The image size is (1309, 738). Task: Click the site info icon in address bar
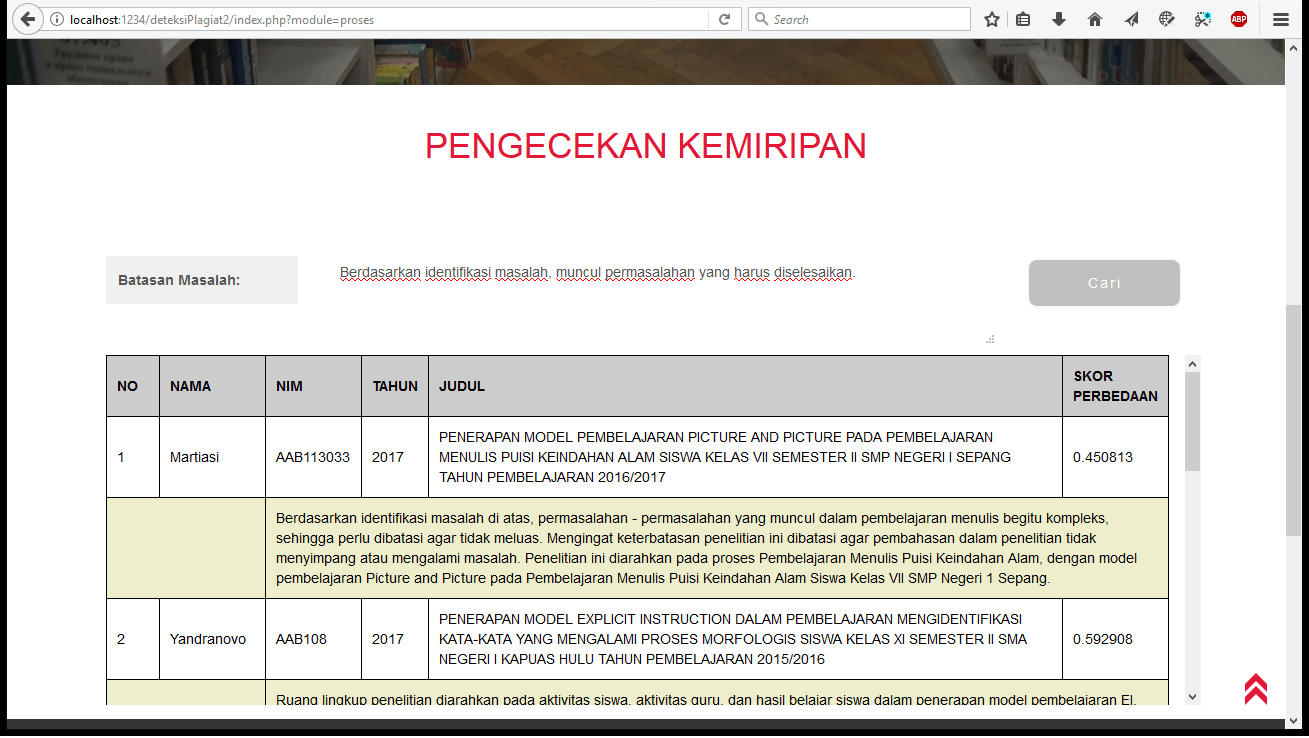click(56, 19)
